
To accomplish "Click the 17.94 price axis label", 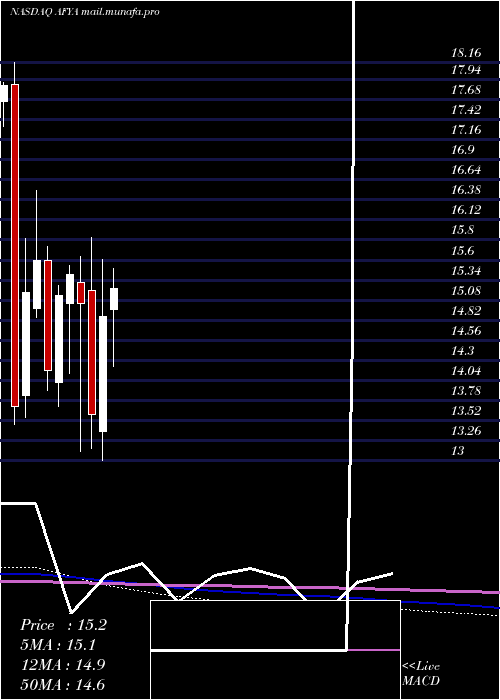I will tap(466, 70).
